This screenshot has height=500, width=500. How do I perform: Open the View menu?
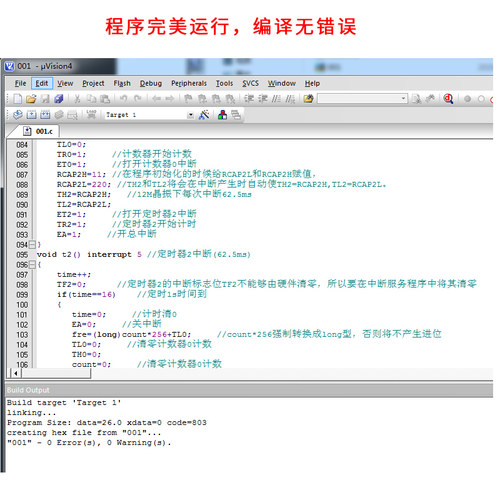65,83
